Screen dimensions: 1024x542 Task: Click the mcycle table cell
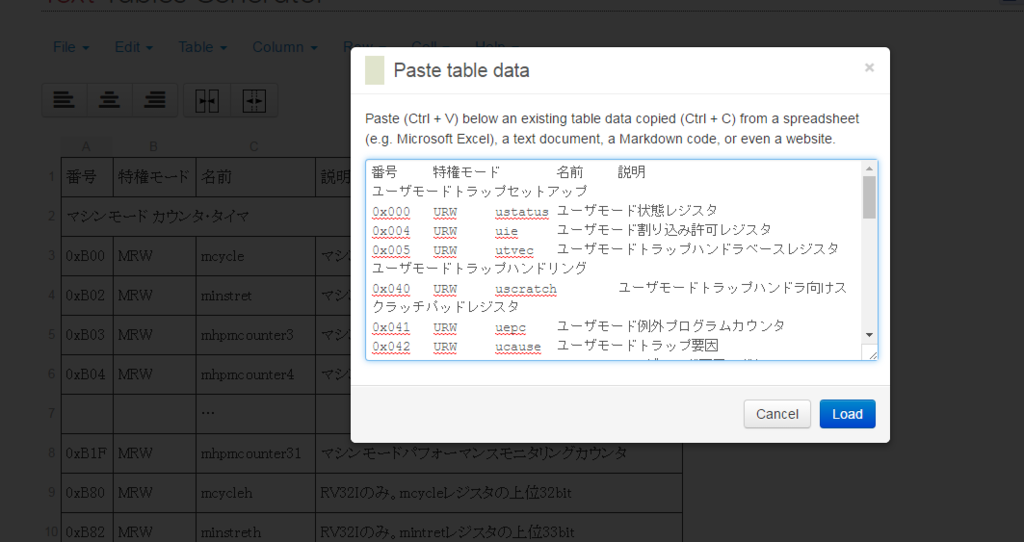[255, 256]
